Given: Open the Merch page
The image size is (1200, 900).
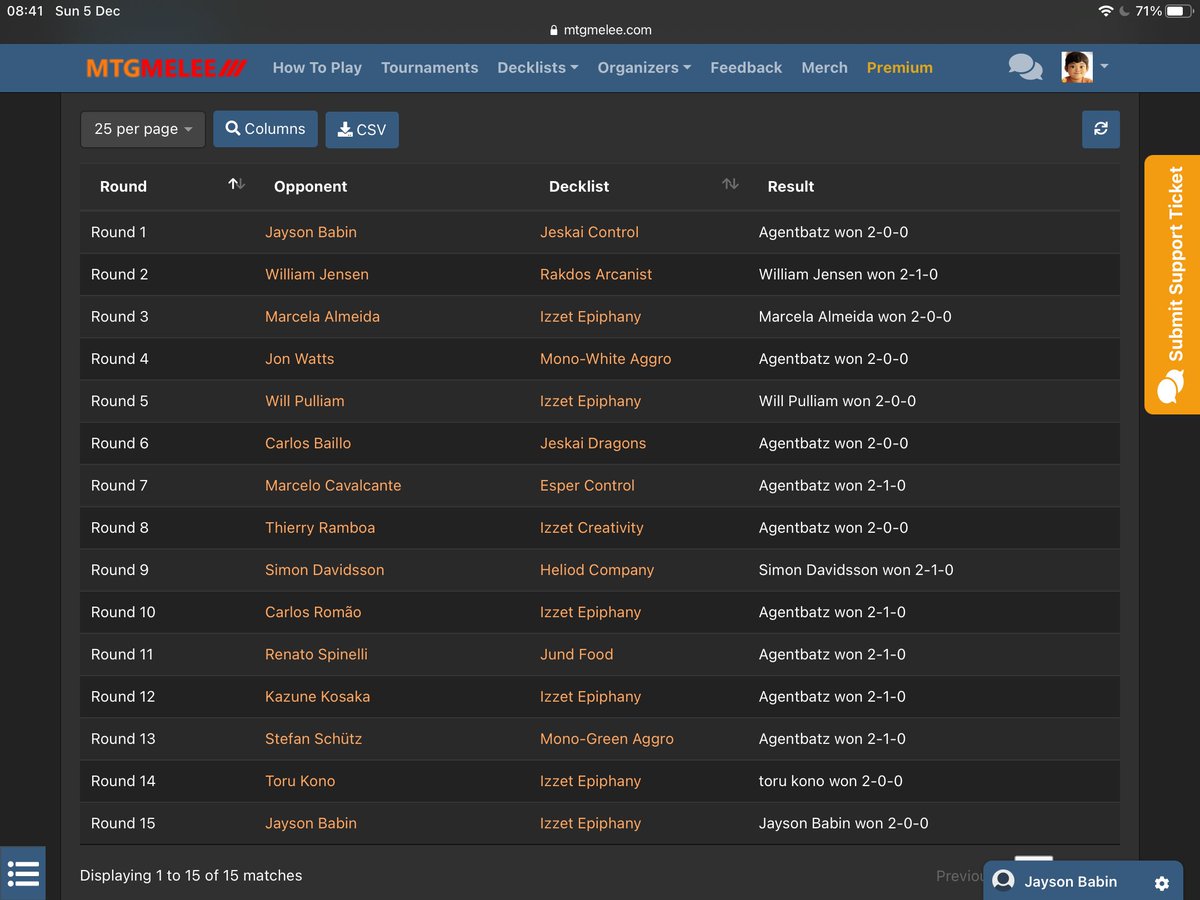Looking at the screenshot, I should tap(824, 68).
